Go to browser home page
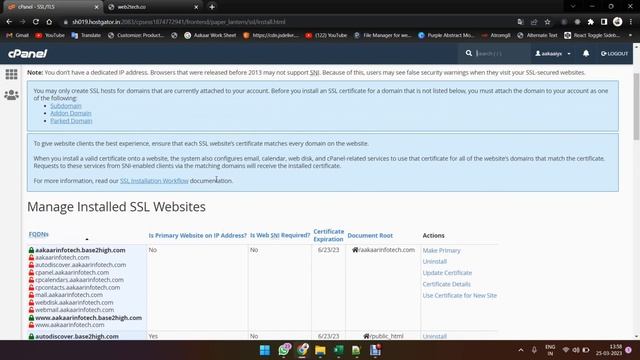The height and width of the screenshot is (360, 640). [x=49, y=22]
